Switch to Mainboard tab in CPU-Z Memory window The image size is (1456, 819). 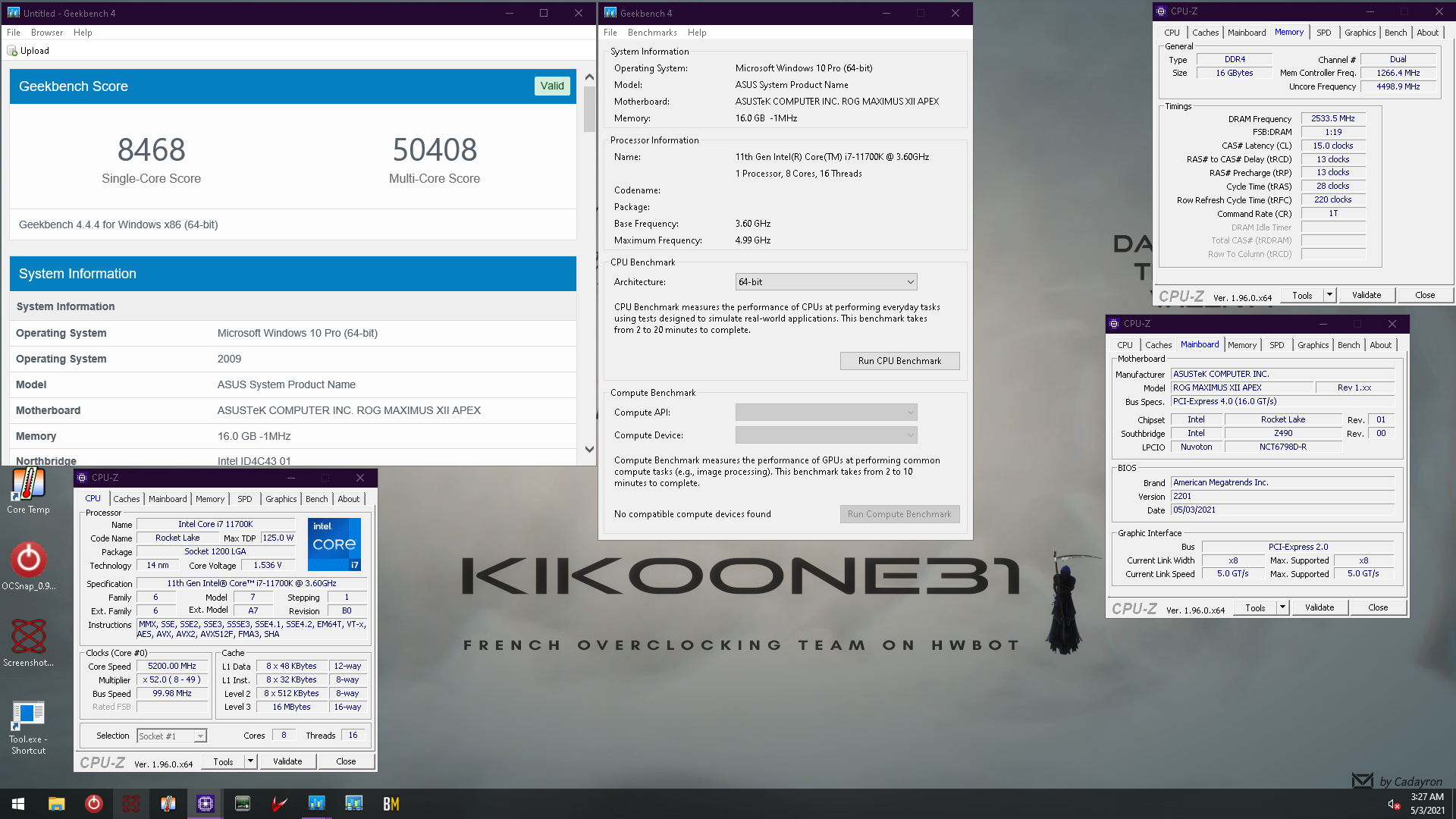pyautogui.click(x=1247, y=33)
